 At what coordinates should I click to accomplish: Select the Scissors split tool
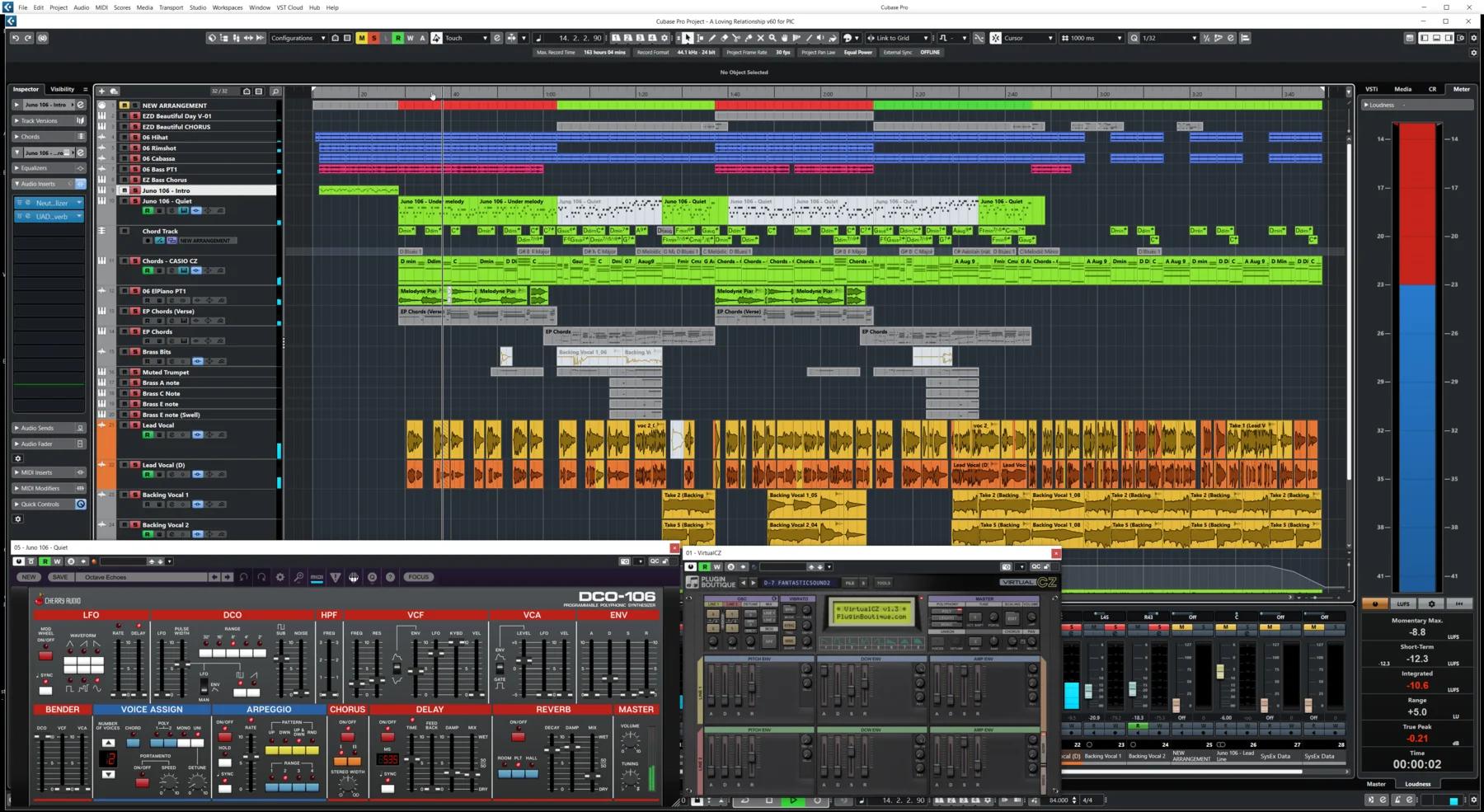[x=737, y=38]
